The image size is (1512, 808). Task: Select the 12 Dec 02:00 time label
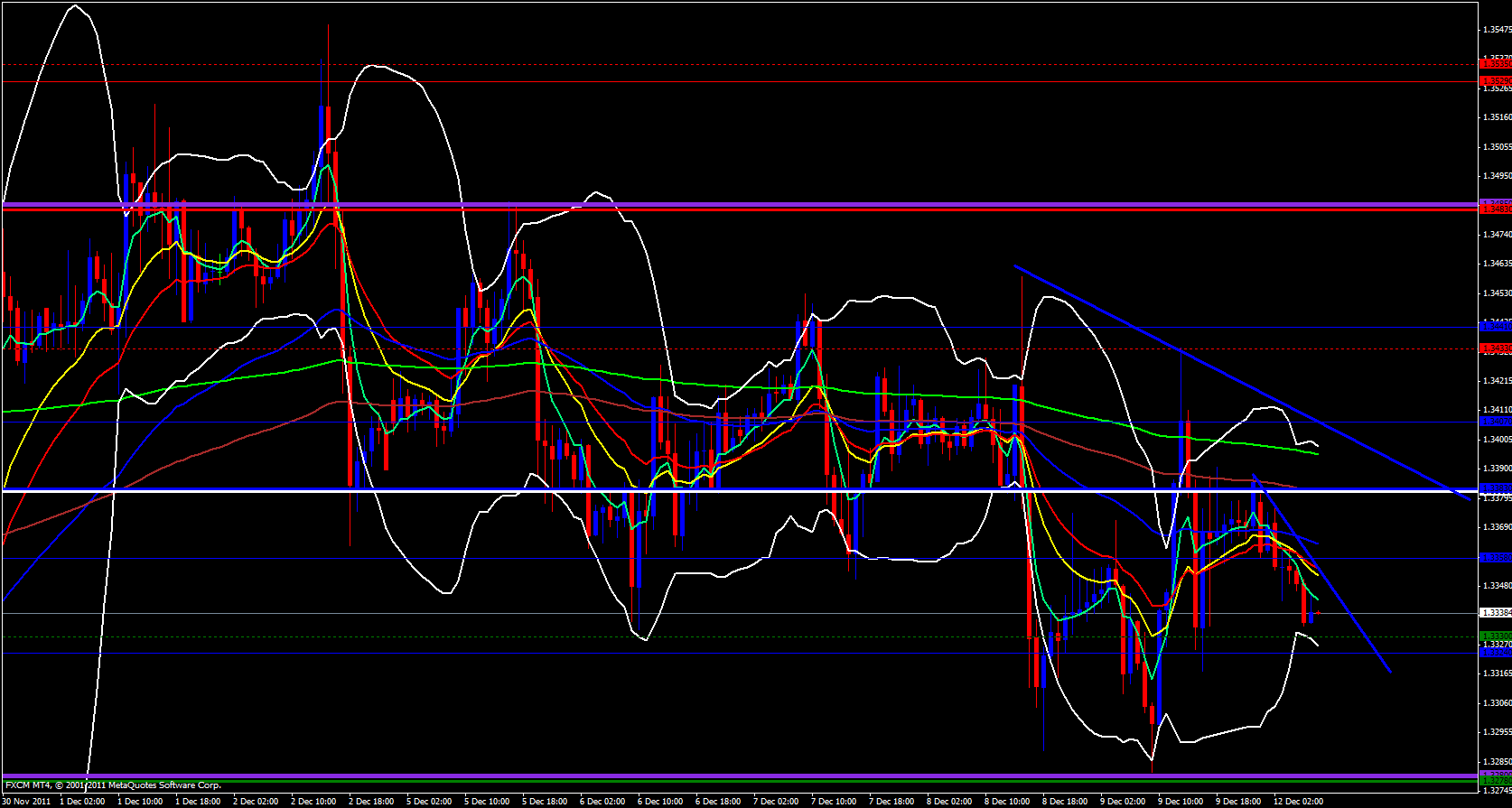coord(1297,802)
